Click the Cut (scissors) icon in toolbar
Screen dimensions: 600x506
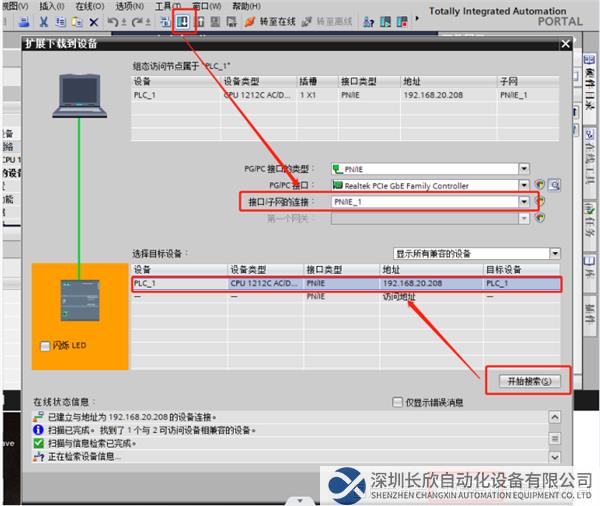[45, 21]
